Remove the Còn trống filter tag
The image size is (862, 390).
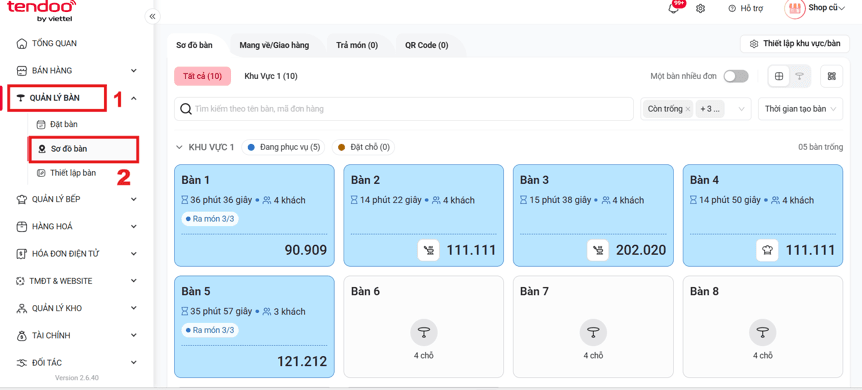(687, 109)
